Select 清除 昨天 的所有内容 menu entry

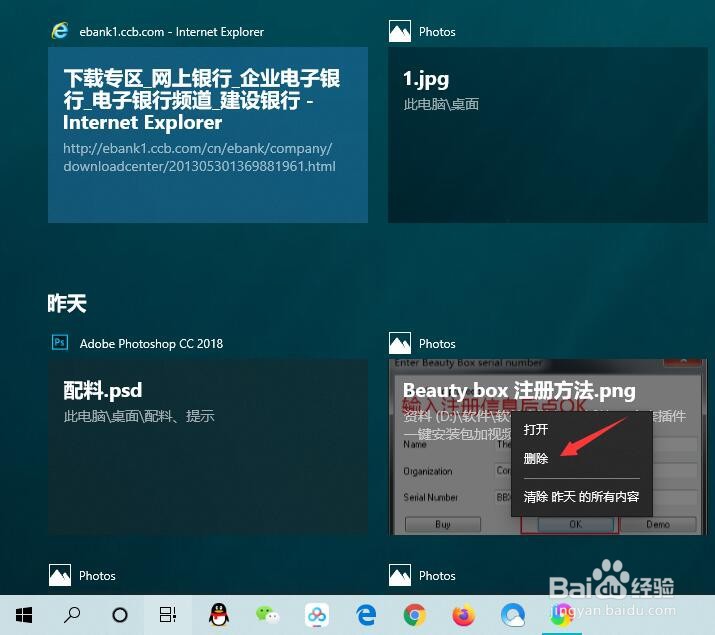click(581, 496)
